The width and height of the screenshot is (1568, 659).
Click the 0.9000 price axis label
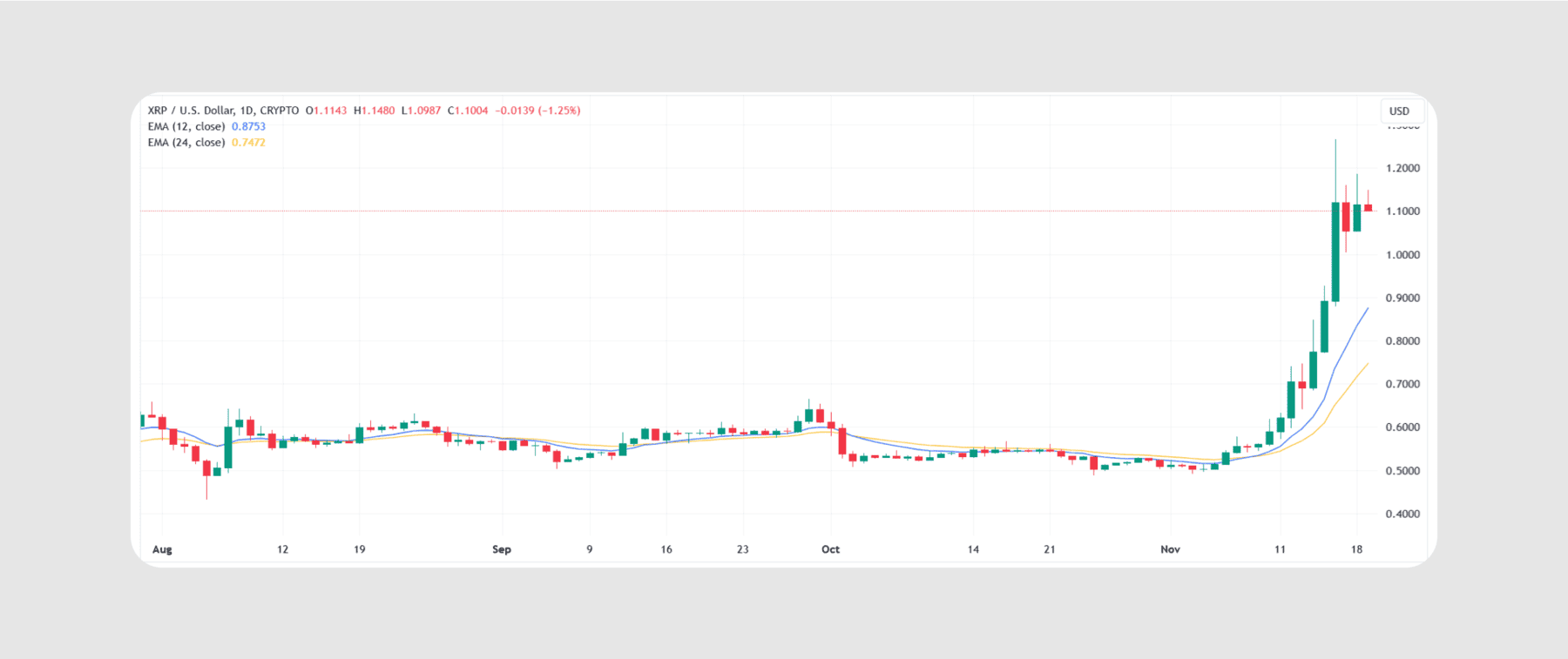(x=1402, y=298)
